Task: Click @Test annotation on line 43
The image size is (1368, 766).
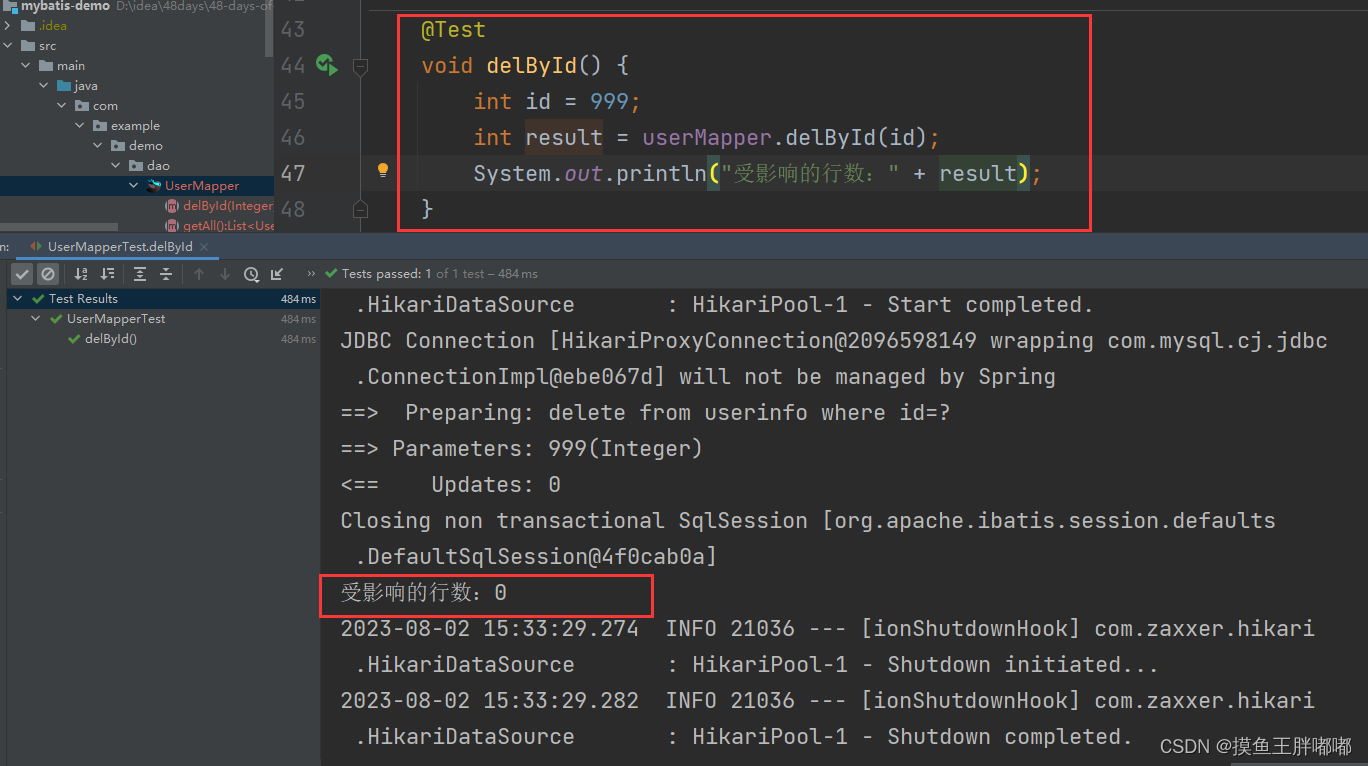Action: (x=453, y=30)
